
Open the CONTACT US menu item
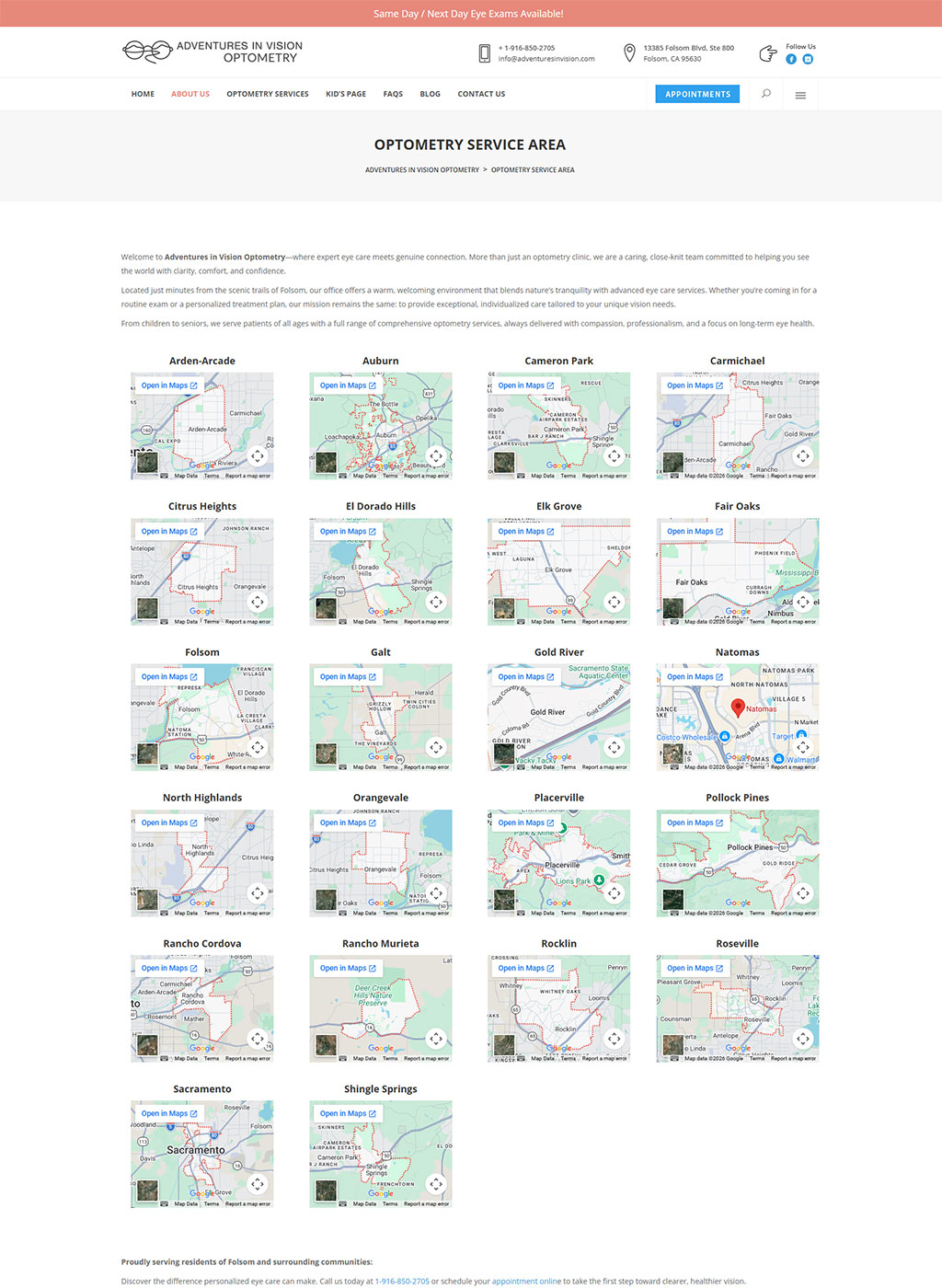click(481, 94)
